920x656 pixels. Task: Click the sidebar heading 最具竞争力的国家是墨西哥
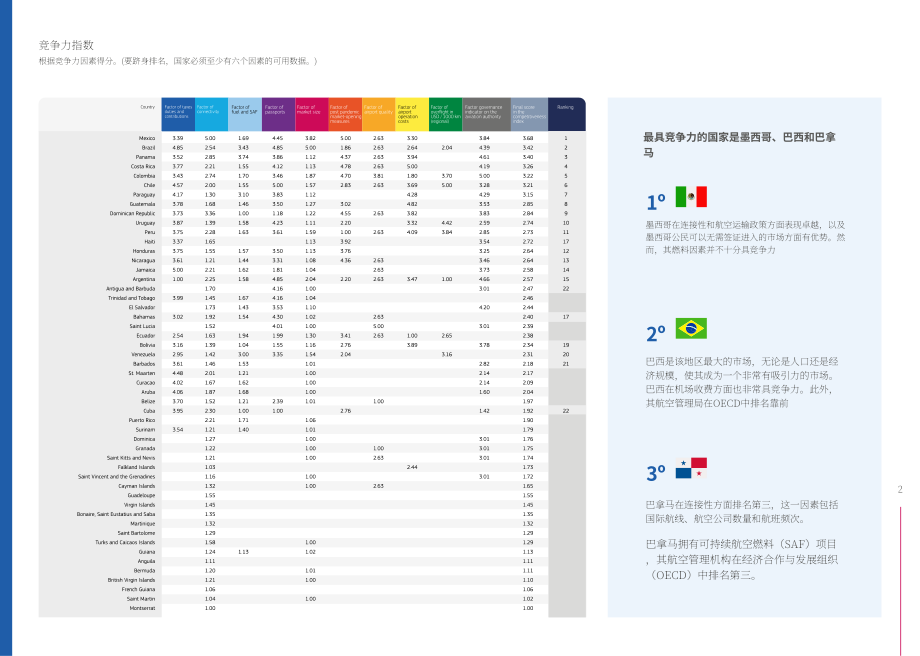pos(739,144)
